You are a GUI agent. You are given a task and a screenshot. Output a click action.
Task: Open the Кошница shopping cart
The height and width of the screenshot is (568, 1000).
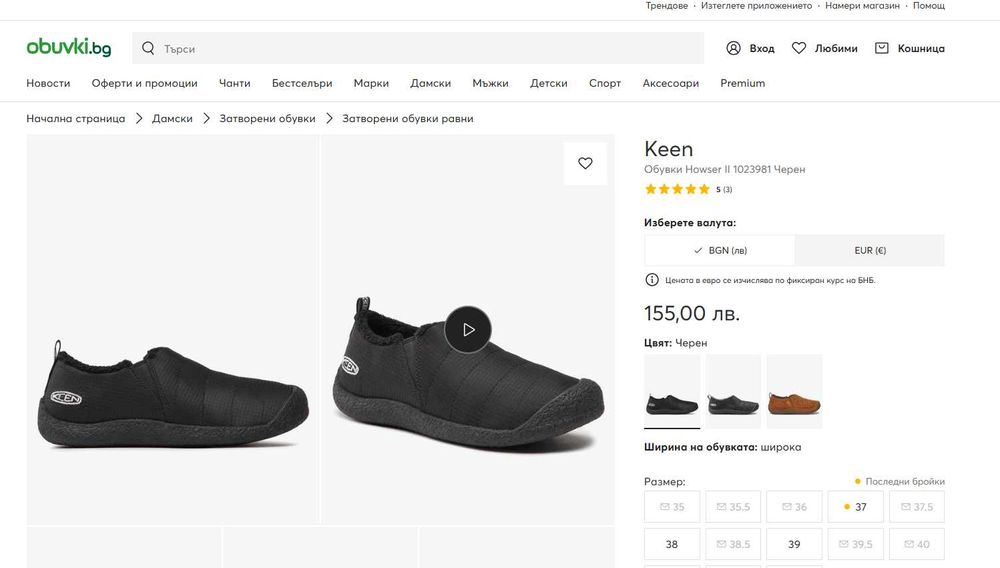[909, 48]
